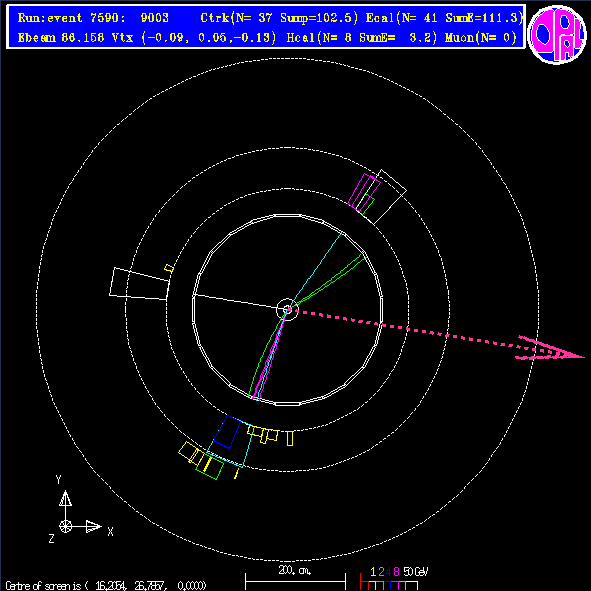
Task: Click the vertex circle at the detector center
Action: coord(288,310)
